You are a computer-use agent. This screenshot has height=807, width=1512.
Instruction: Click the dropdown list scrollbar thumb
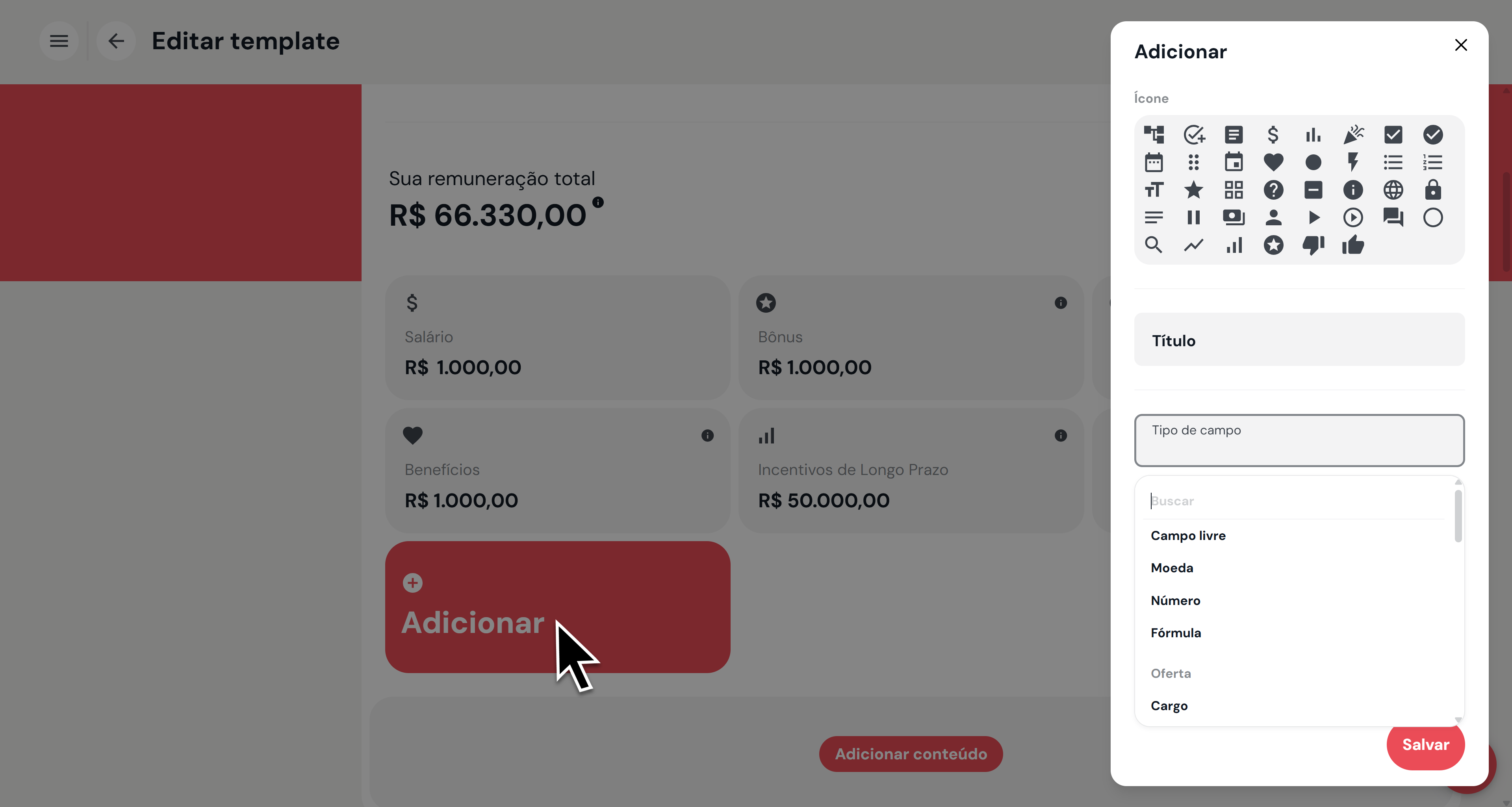[1458, 516]
